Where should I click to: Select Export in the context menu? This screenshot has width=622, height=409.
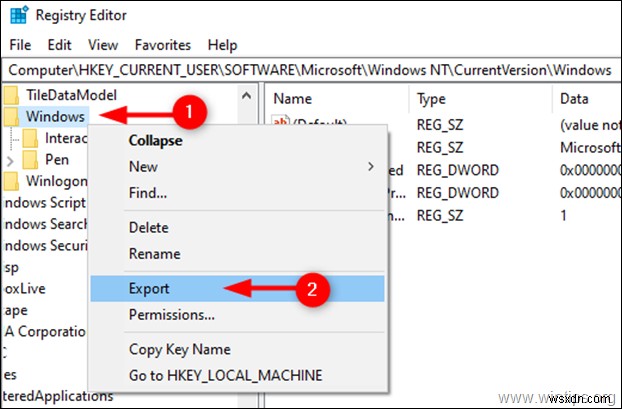pos(237,288)
